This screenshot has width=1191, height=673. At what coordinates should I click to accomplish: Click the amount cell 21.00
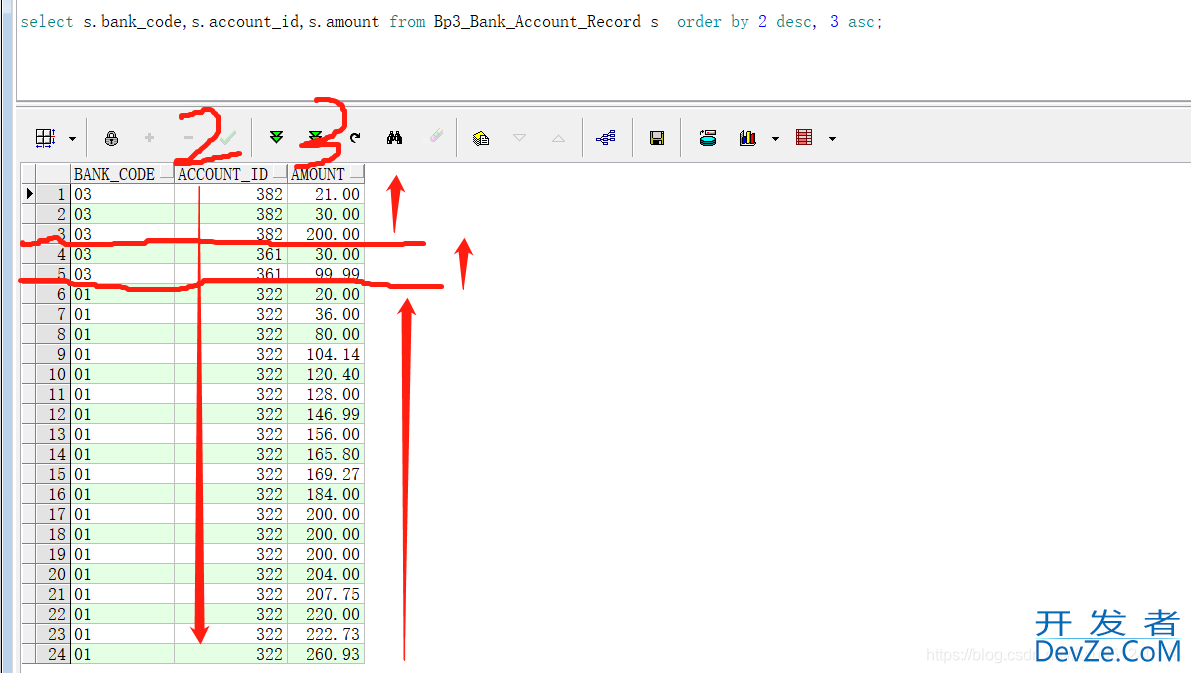pos(326,194)
